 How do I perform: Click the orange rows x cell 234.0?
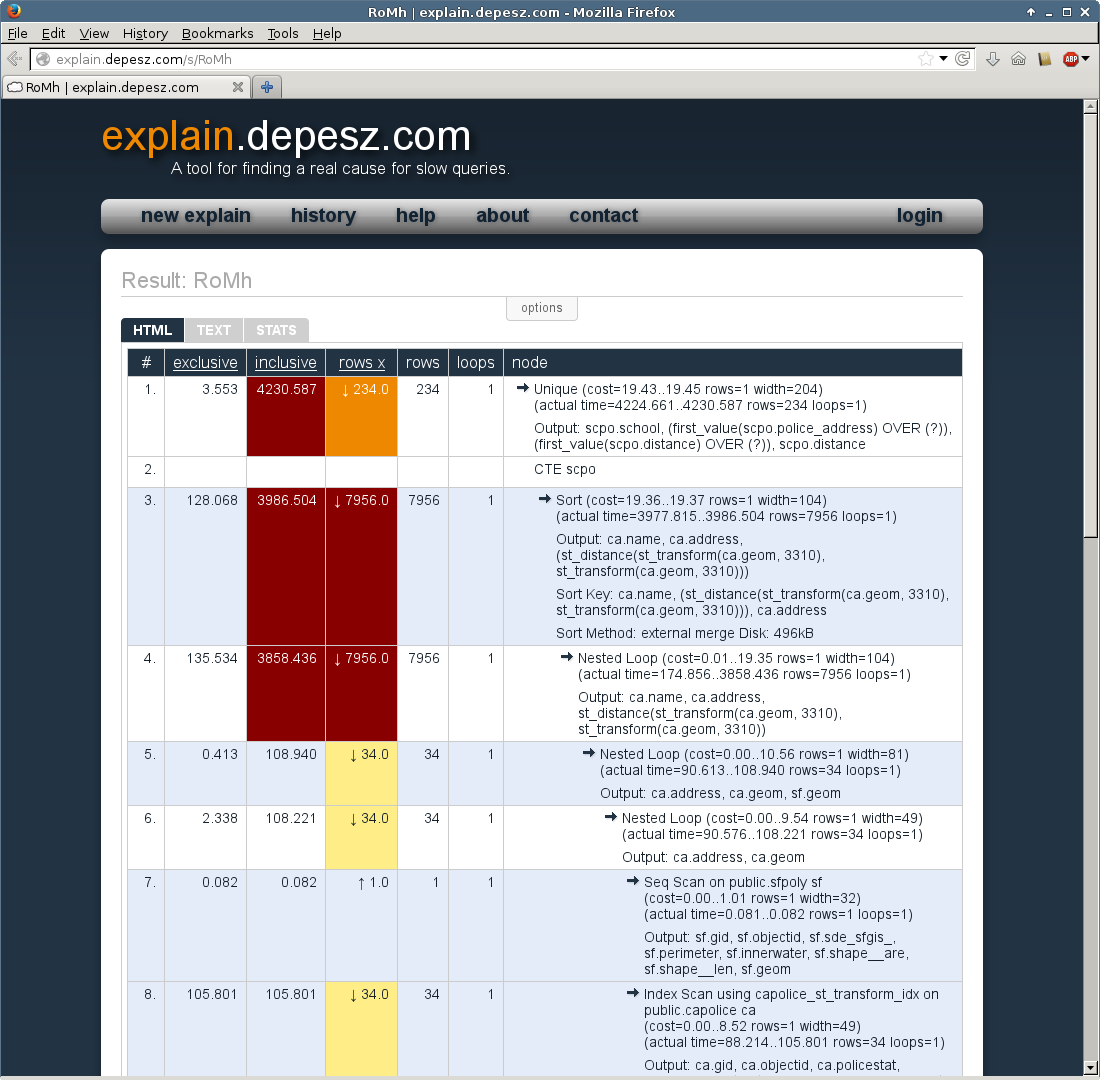point(361,416)
